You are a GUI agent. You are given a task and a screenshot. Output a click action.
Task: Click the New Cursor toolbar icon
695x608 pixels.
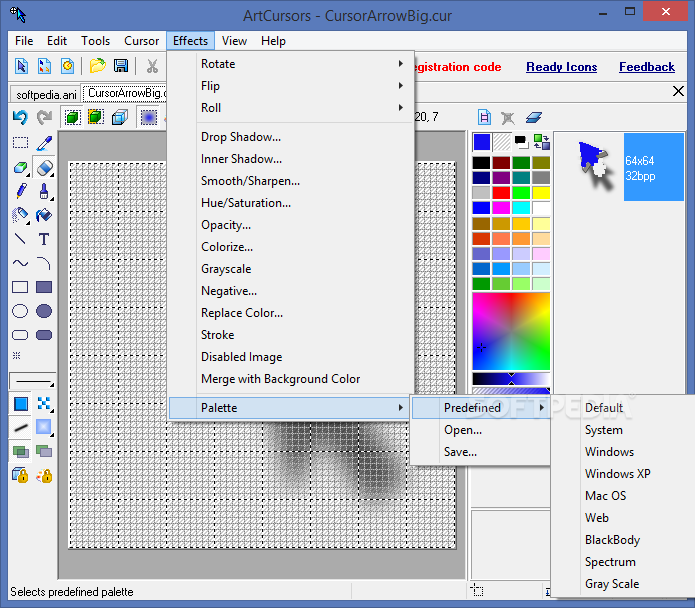coord(21,66)
